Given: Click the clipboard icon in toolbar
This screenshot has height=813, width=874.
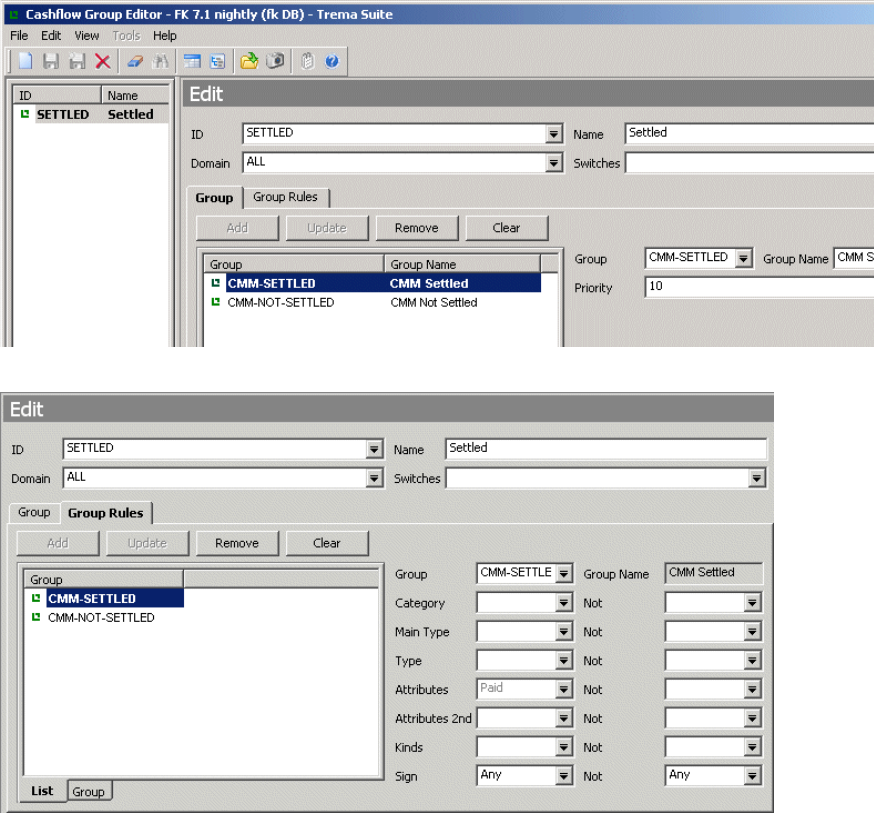Looking at the screenshot, I should pyautogui.click(x=307, y=62).
